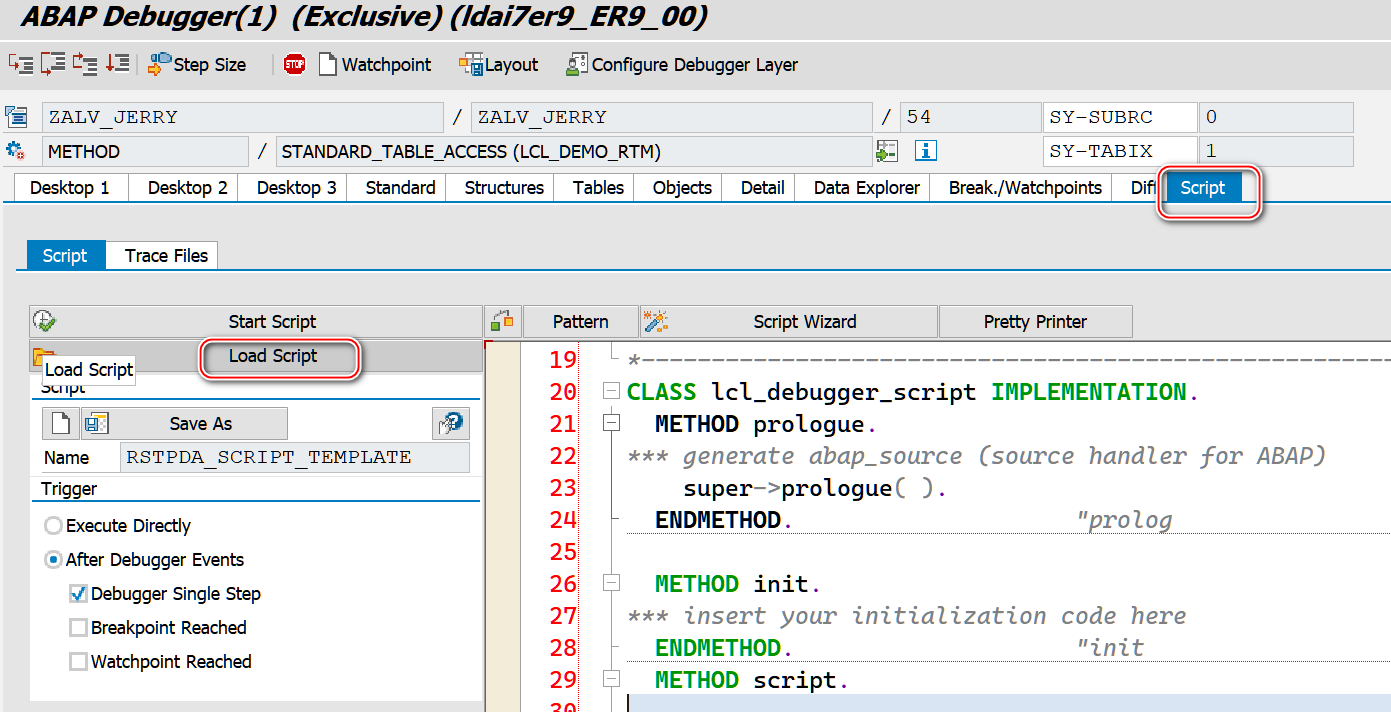
Task: Enable Breakpoint Reached checkbox
Action: point(78,628)
